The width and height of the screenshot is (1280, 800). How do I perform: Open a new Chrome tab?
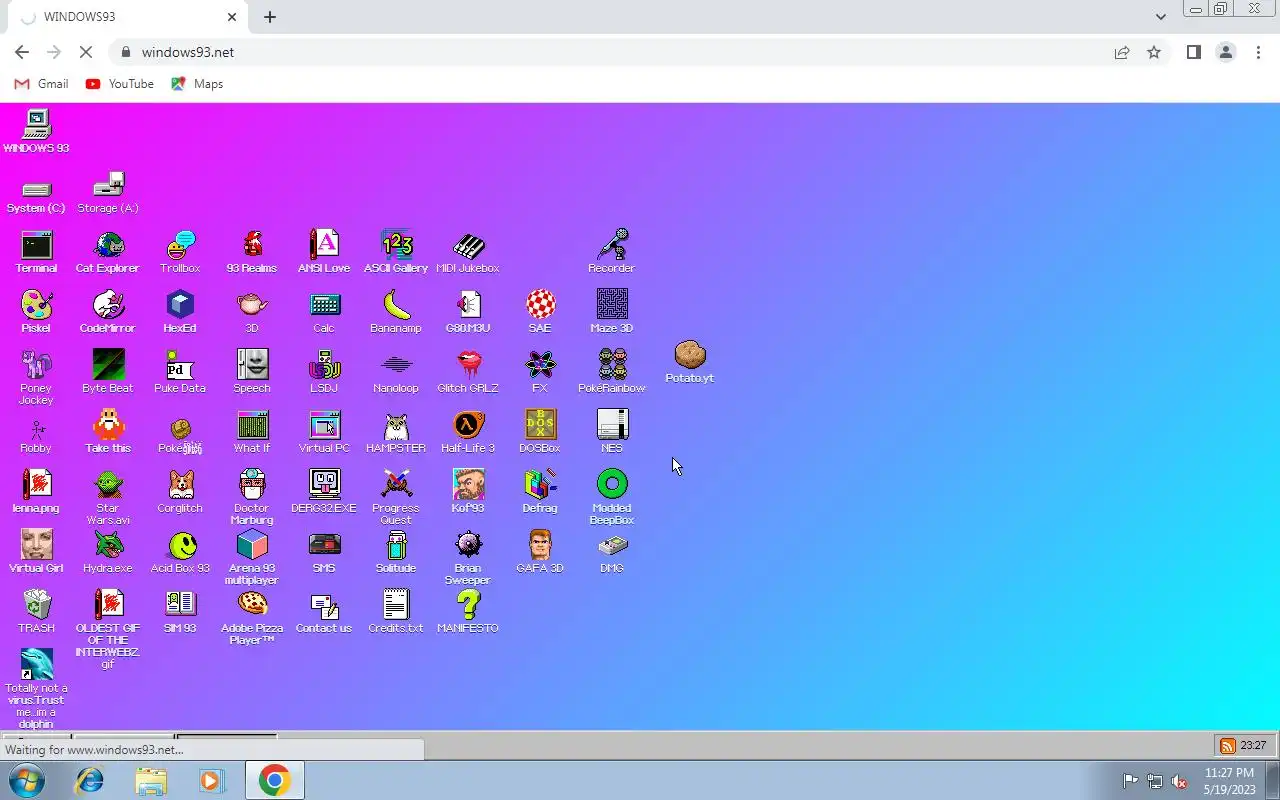pos(270,17)
